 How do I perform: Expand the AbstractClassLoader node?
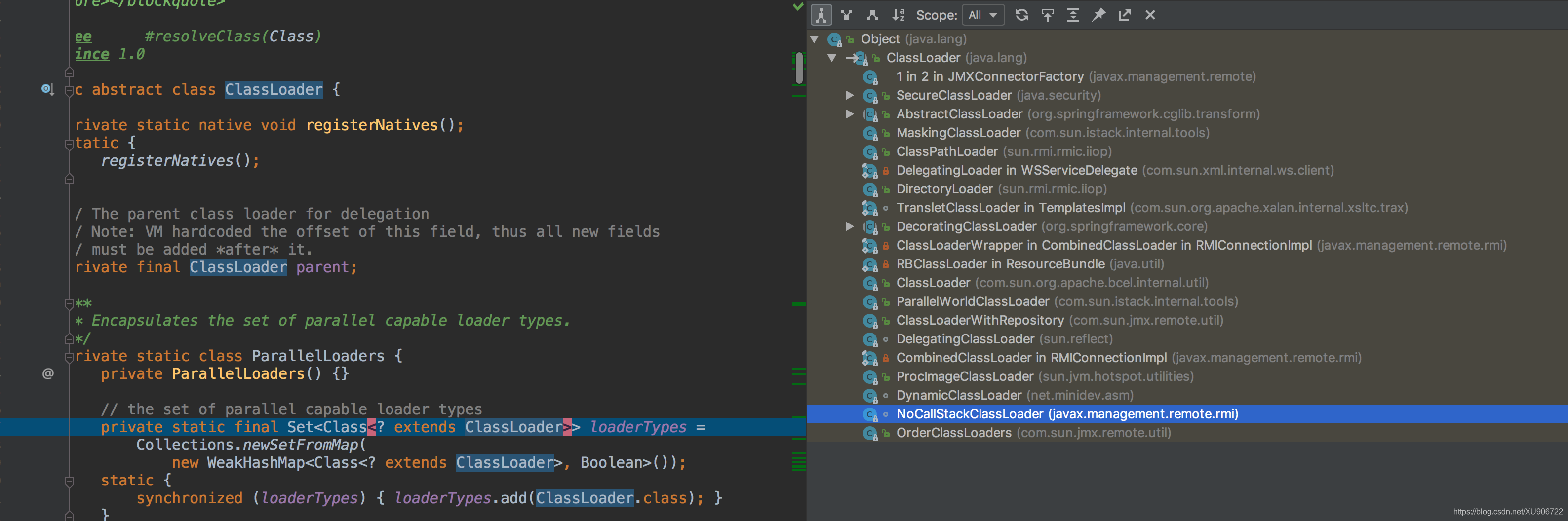coord(850,114)
